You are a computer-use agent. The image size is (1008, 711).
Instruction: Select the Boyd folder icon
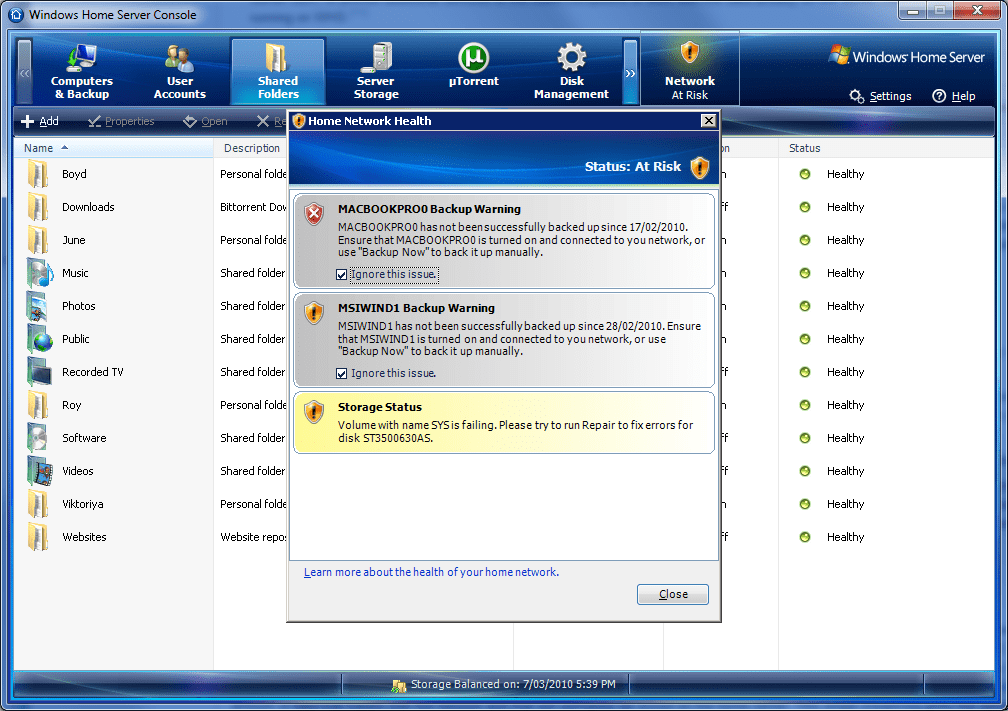(38, 174)
